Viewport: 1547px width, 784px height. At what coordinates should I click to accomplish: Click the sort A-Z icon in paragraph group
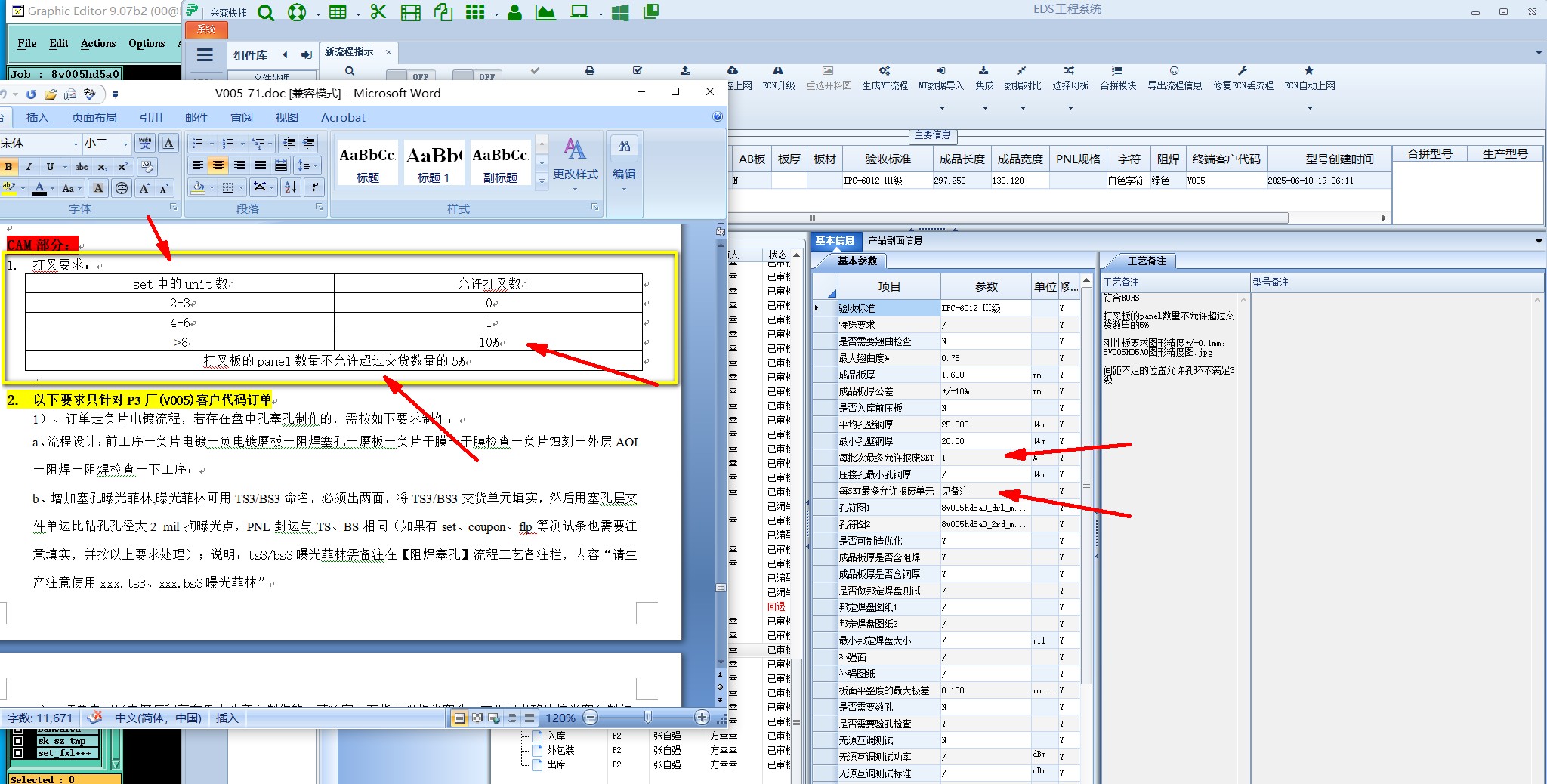(x=291, y=187)
